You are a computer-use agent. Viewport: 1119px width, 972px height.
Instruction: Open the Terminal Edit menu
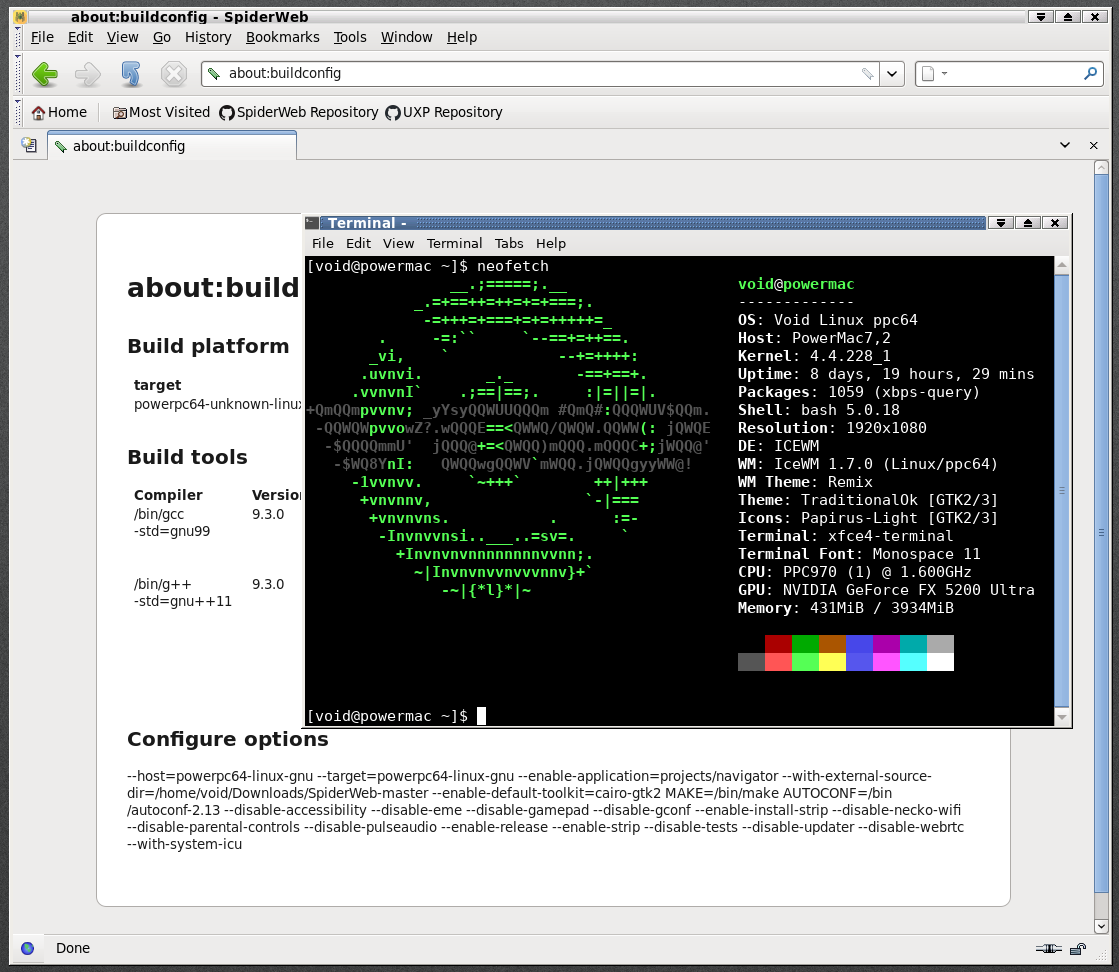tap(358, 243)
